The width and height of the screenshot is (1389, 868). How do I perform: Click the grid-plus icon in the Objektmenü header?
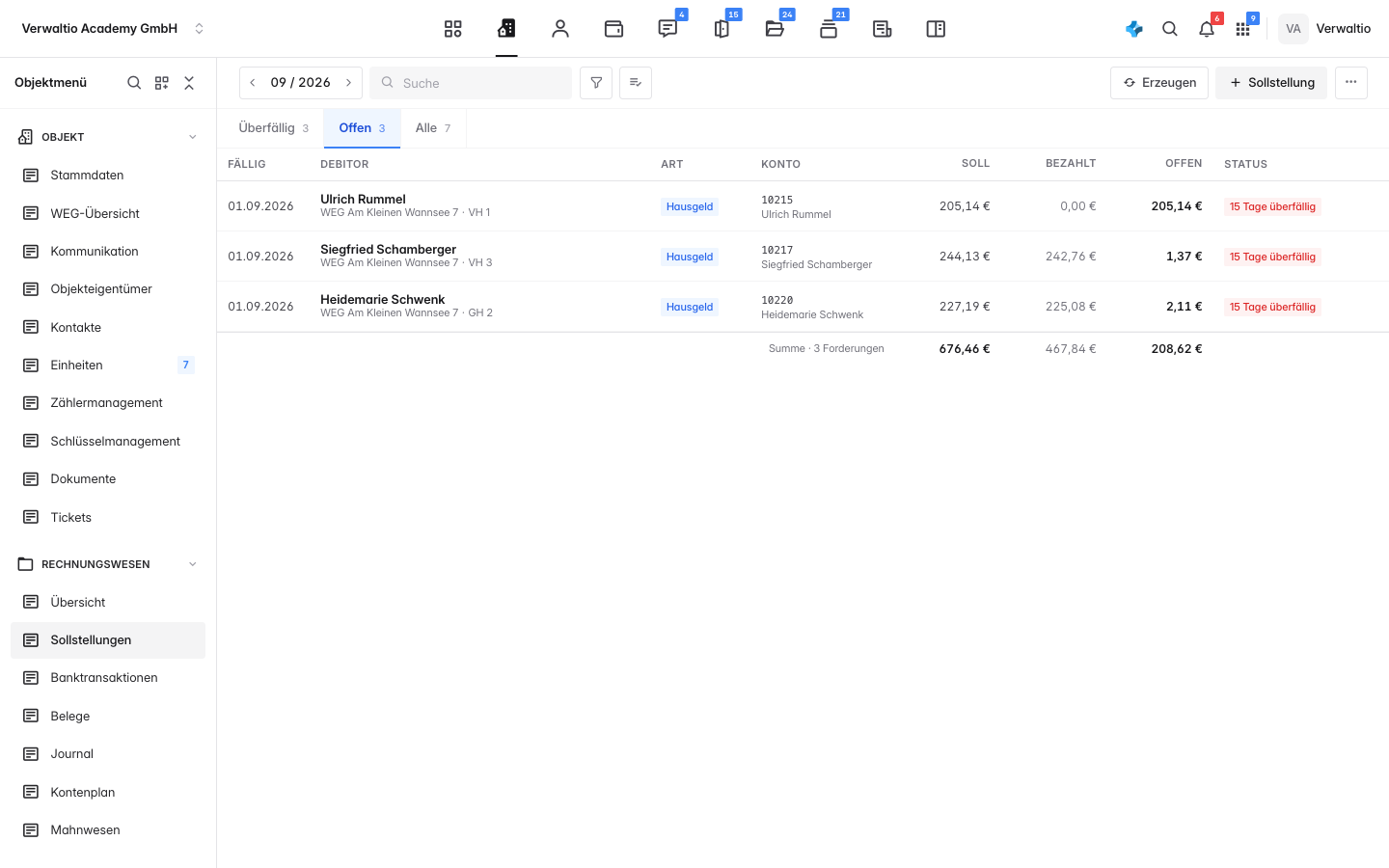[162, 83]
